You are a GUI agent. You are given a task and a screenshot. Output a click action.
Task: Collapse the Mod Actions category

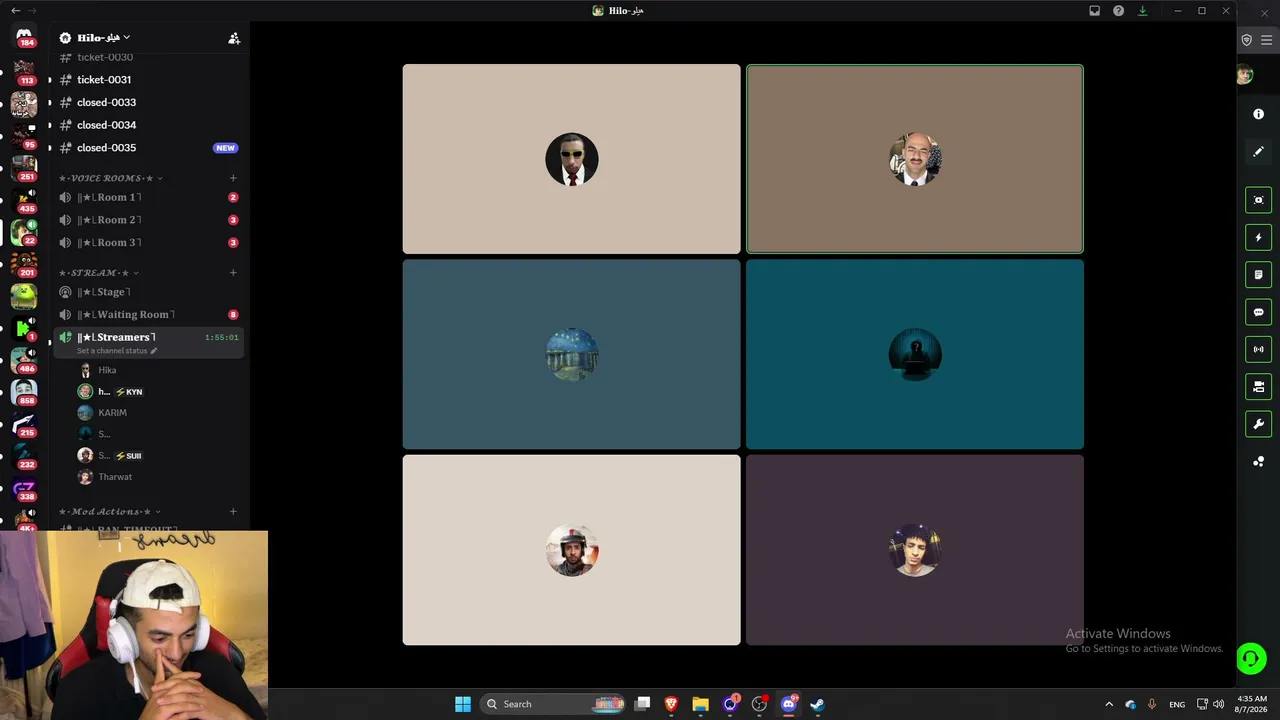tap(109, 512)
